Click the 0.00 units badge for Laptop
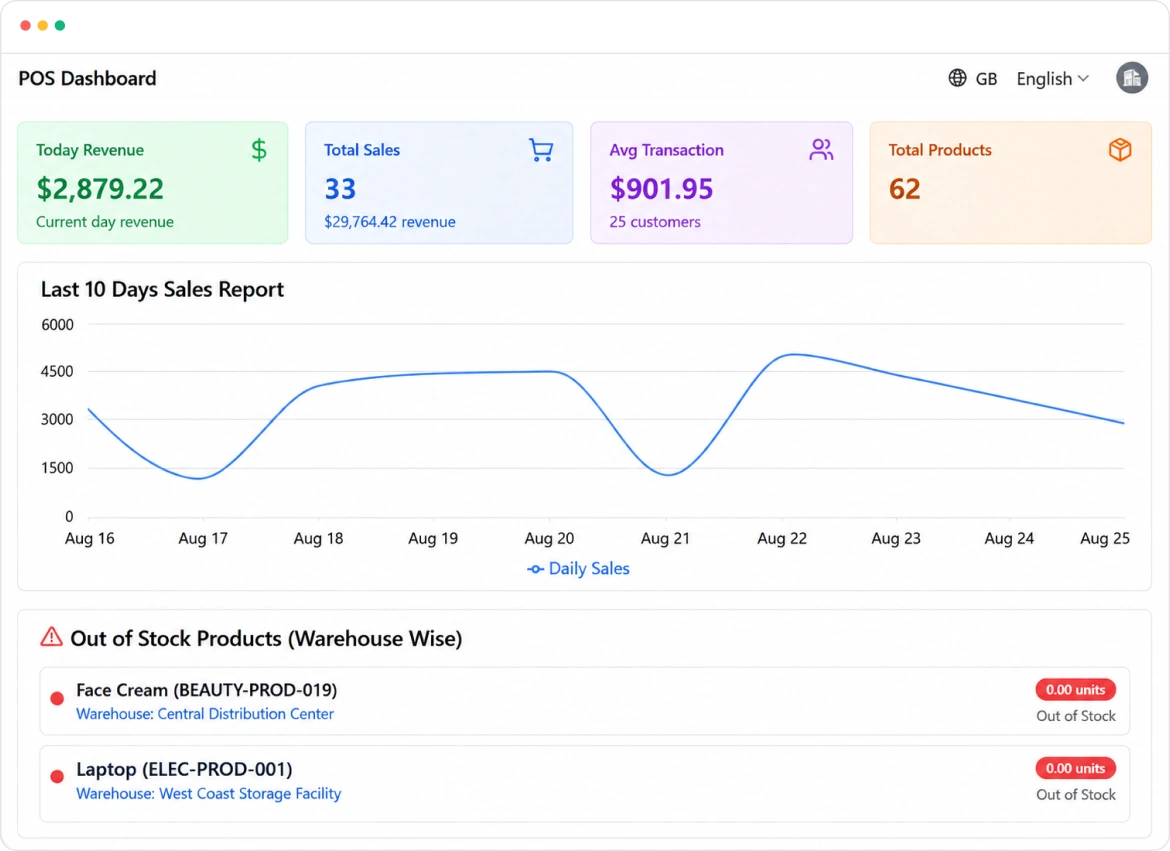Viewport: 1170px width, 851px height. (x=1074, y=768)
